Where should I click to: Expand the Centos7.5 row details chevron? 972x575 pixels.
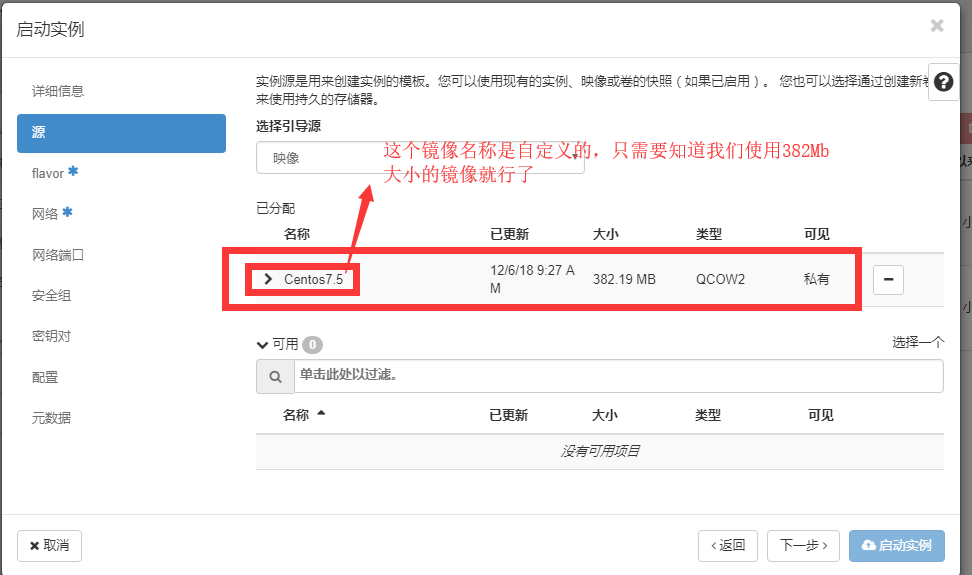tap(268, 279)
